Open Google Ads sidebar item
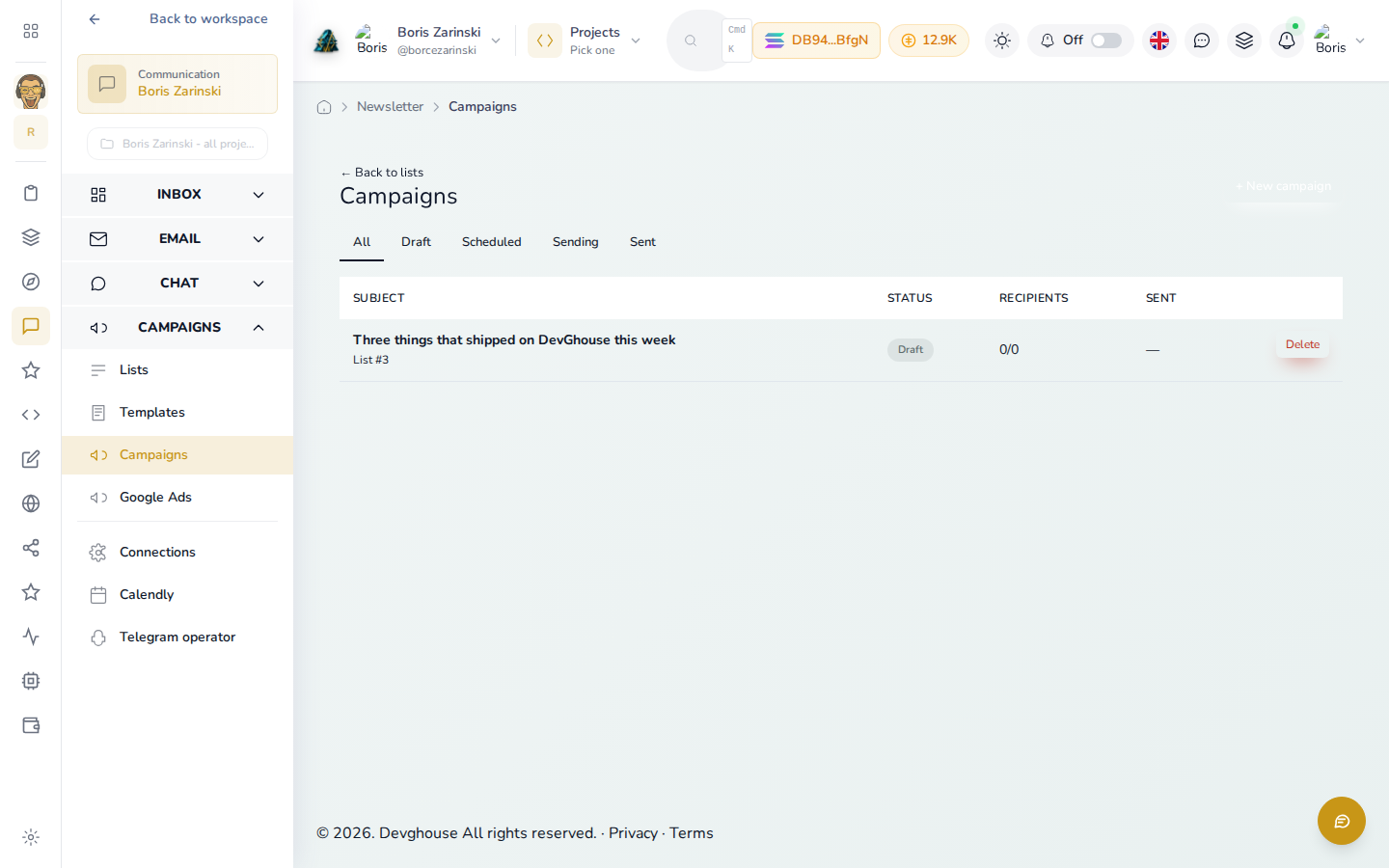 click(x=177, y=498)
